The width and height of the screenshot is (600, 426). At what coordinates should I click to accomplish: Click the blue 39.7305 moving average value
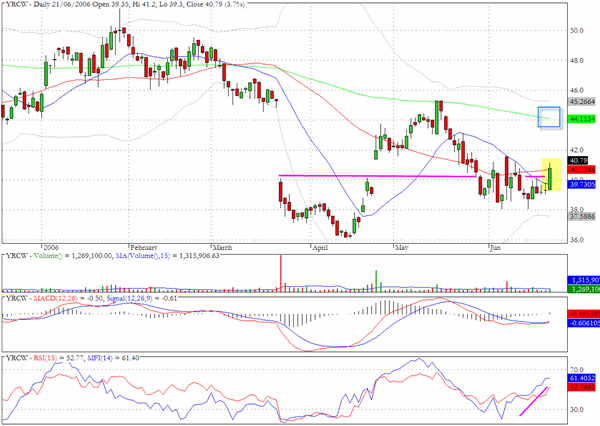click(582, 184)
